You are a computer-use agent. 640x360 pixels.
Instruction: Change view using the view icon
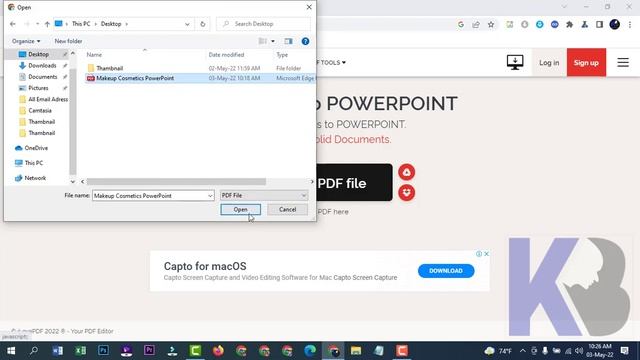click(x=263, y=41)
